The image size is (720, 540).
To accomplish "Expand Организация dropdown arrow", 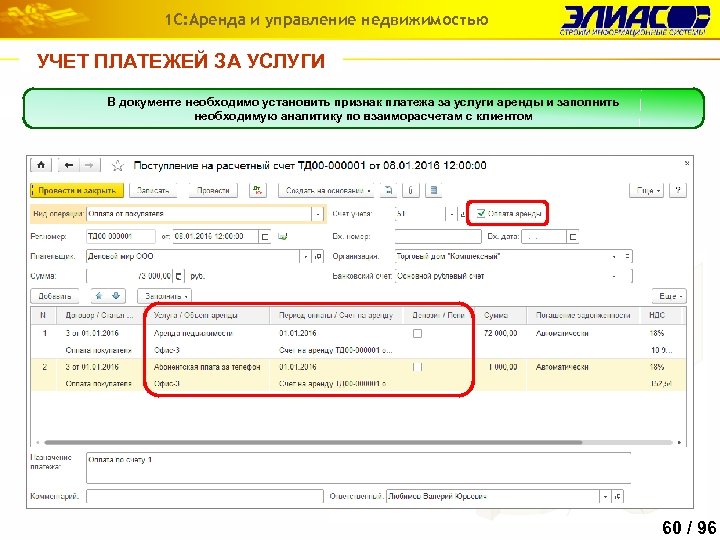I will tap(614, 256).
